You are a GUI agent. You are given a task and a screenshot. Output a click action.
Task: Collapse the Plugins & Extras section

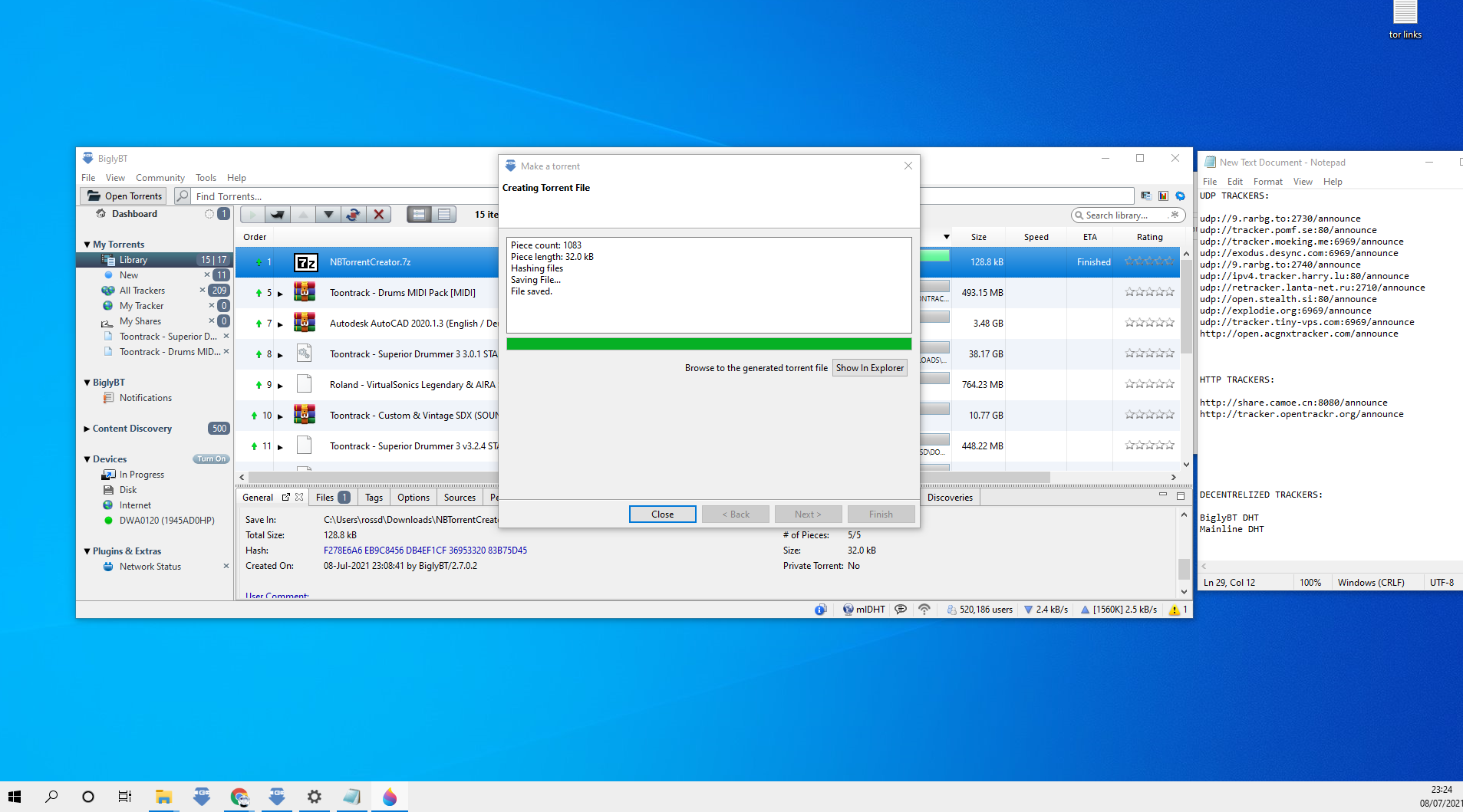87,551
